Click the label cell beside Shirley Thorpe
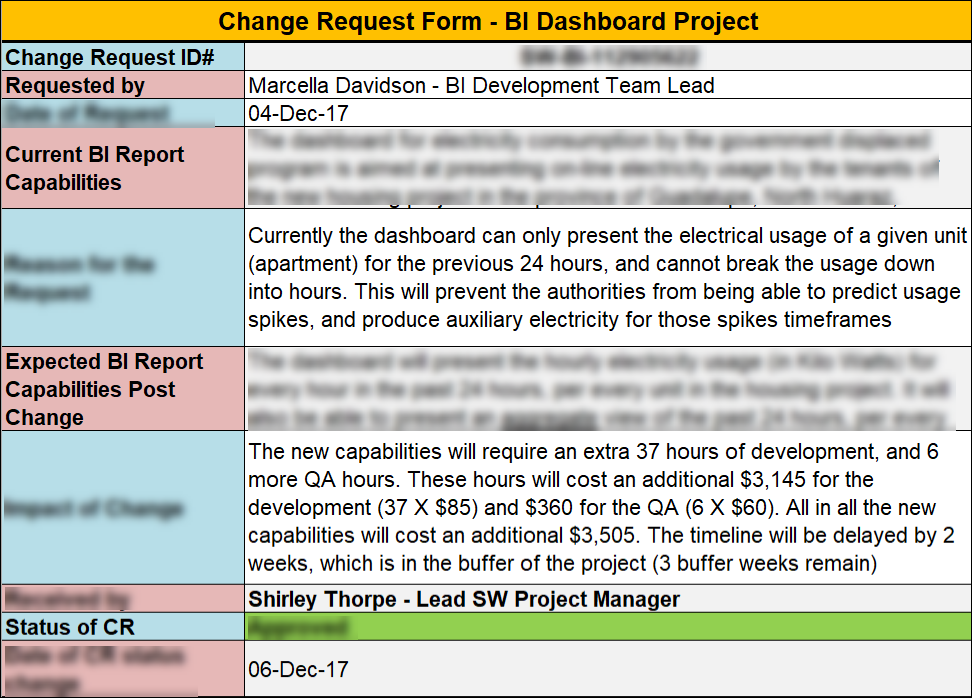 coord(122,599)
